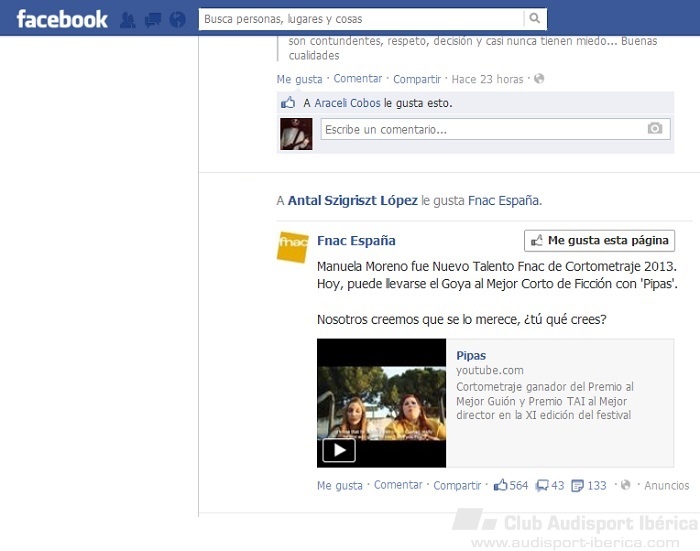Viewport: 700px width, 551px height.
Task: Click thumbs-up icon beside Araceli Cobos
Action: pos(288,103)
